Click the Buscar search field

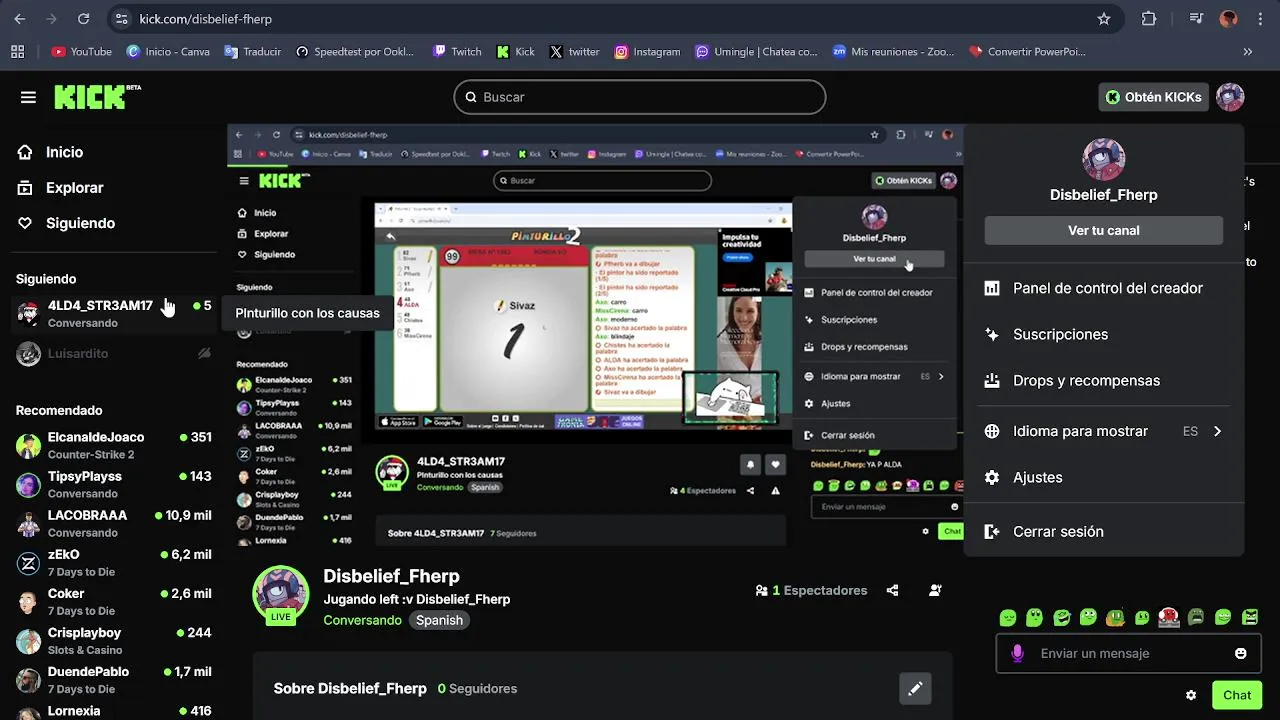(640, 97)
